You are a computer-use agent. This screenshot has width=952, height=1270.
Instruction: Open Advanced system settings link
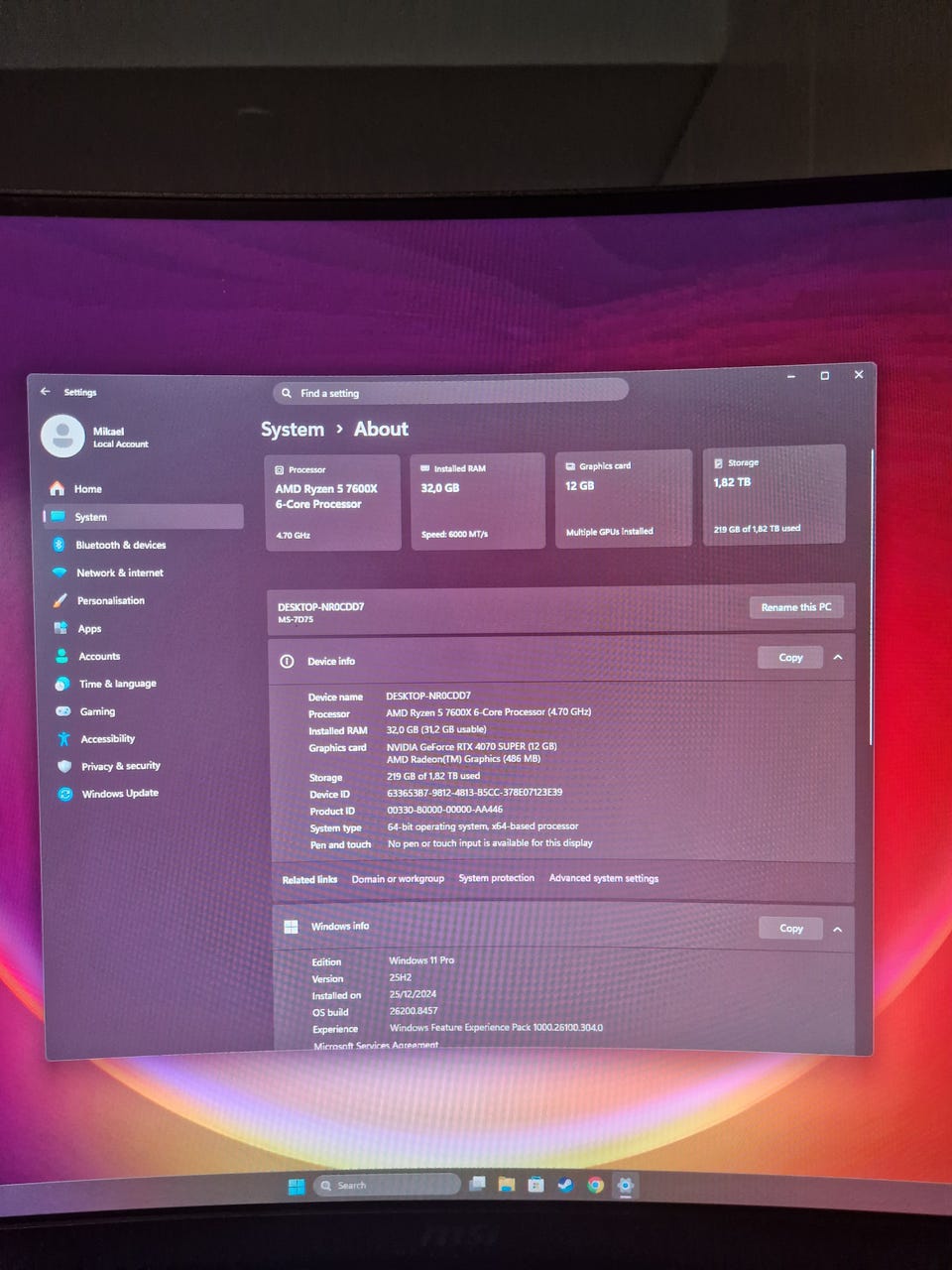pos(604,878)
